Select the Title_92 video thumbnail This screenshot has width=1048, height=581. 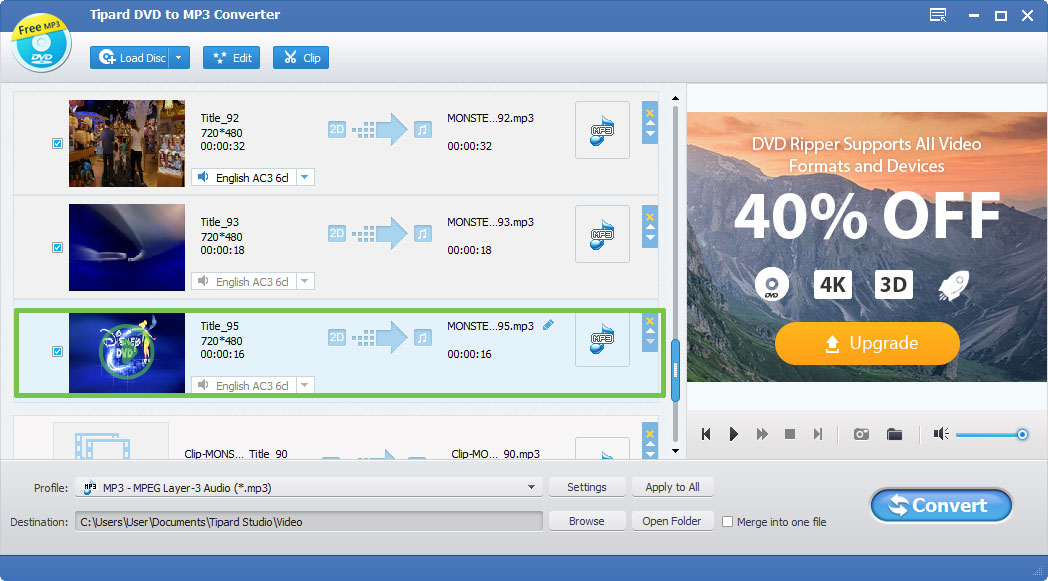127,143
